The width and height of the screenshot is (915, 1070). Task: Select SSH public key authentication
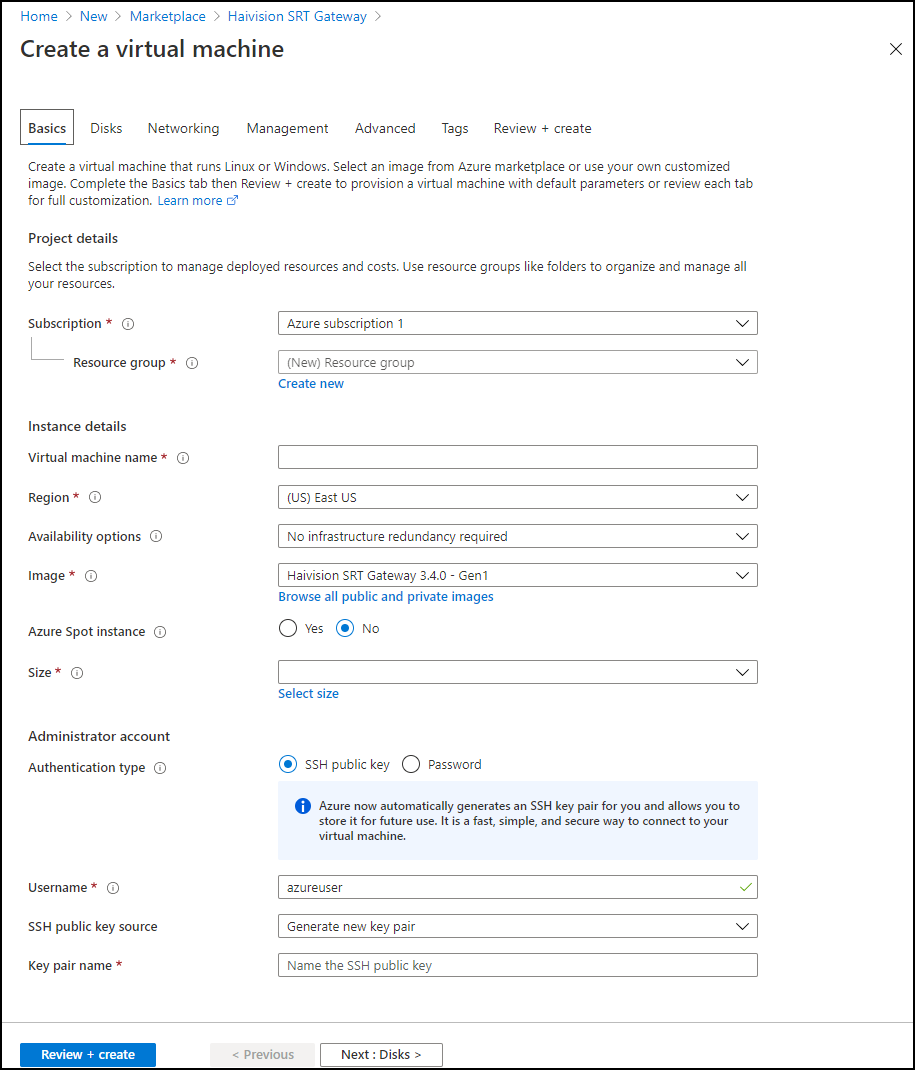(x=288, y=765)
